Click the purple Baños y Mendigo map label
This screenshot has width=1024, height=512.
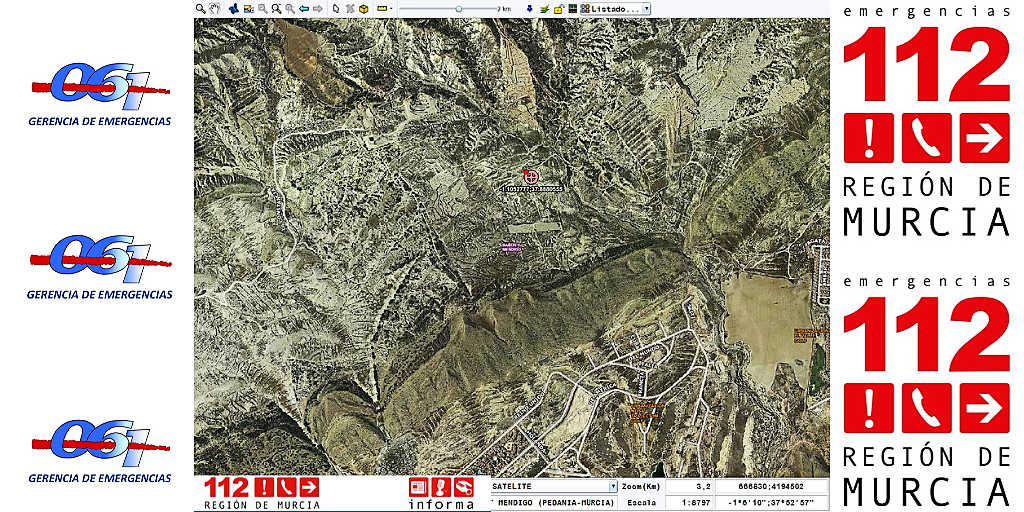click(x=512, y=248)
